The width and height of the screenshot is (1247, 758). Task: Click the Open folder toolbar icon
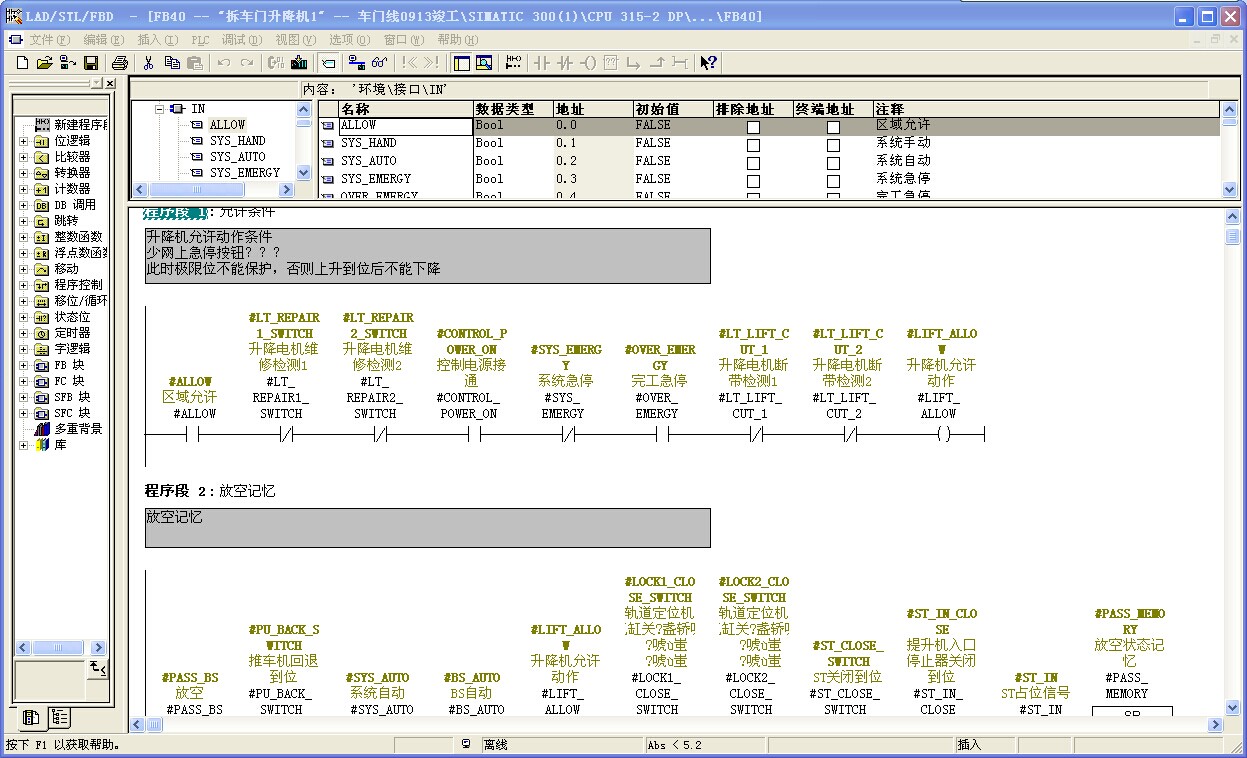[44, 63]
